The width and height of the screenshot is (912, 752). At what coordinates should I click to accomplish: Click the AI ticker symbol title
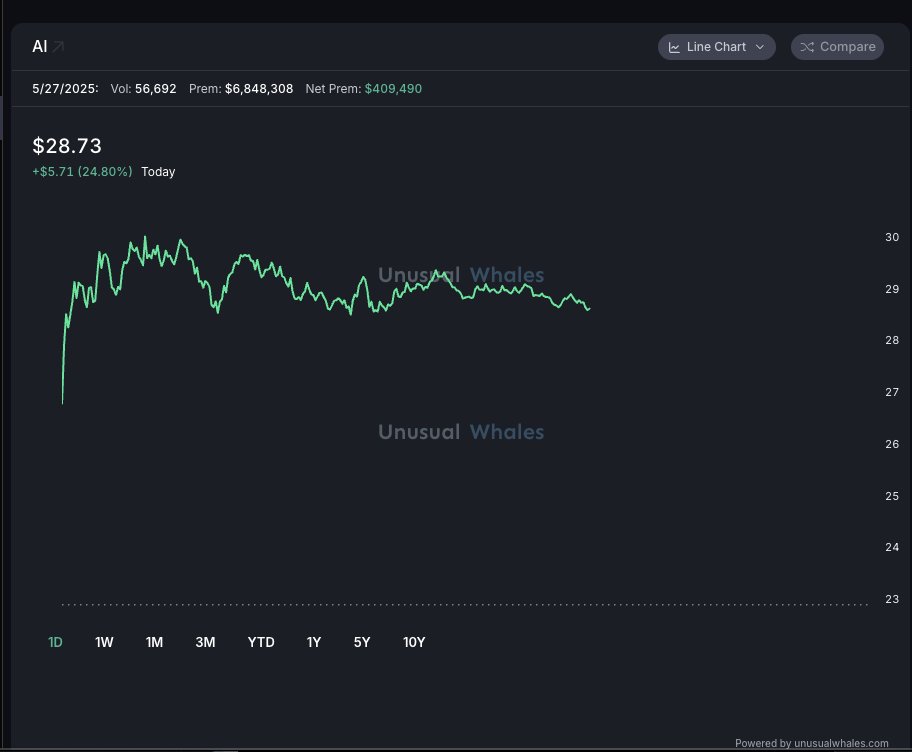click(x=40, y=47)
